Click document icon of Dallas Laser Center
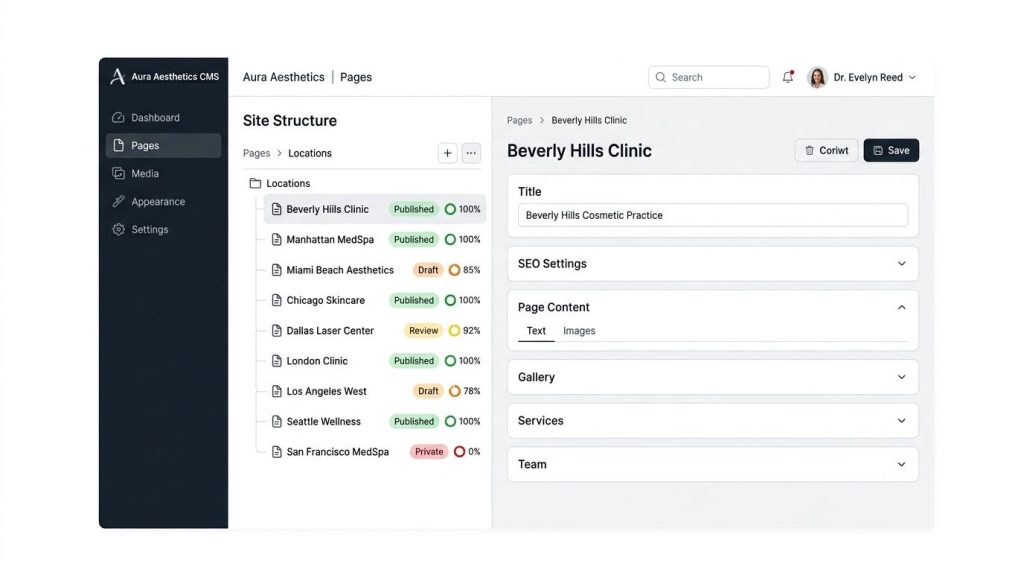The width and height of the screenshot is (1024, 572). pos(277,330)
